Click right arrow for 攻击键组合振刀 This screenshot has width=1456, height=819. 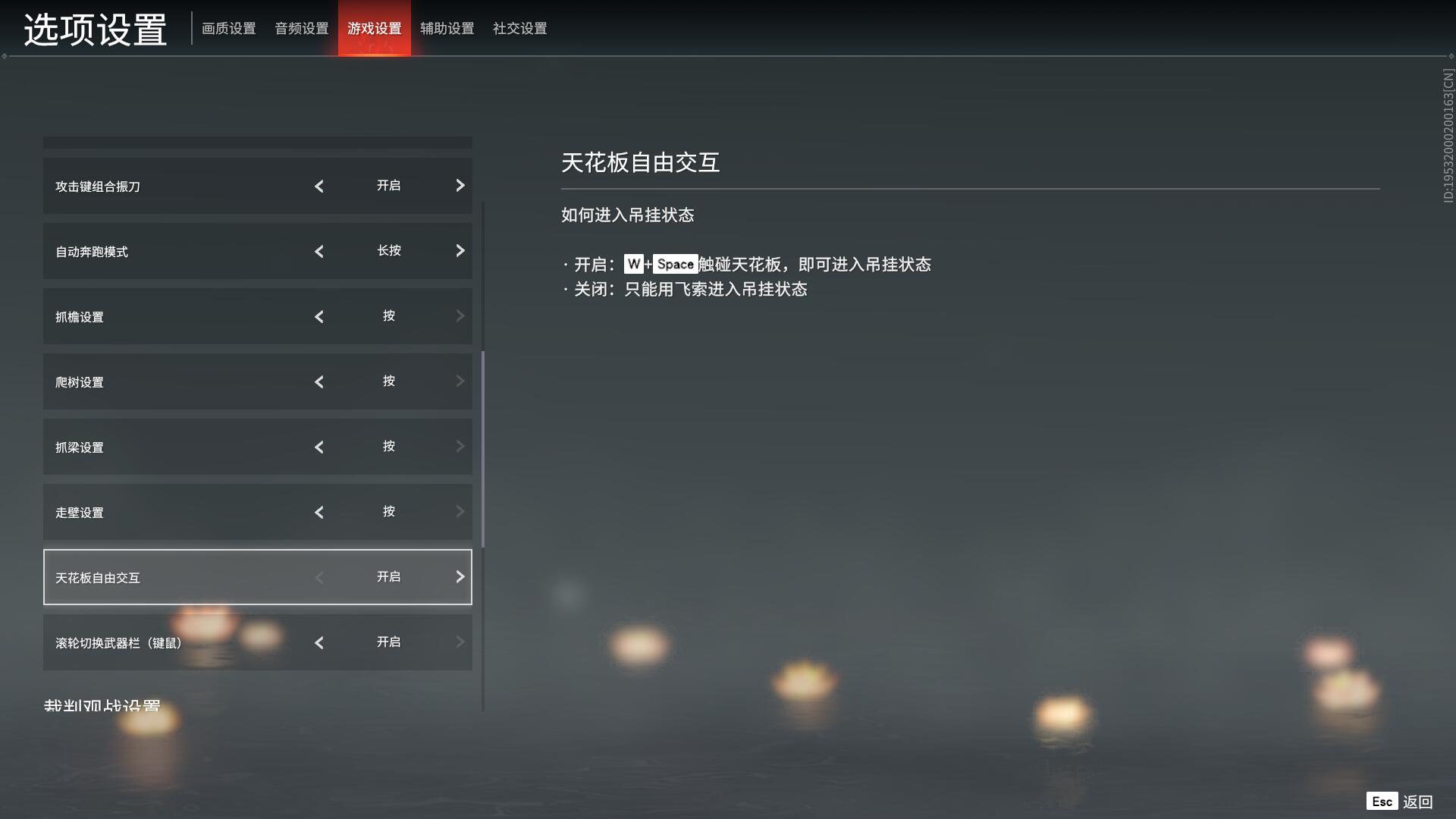[x=460, y=186]
